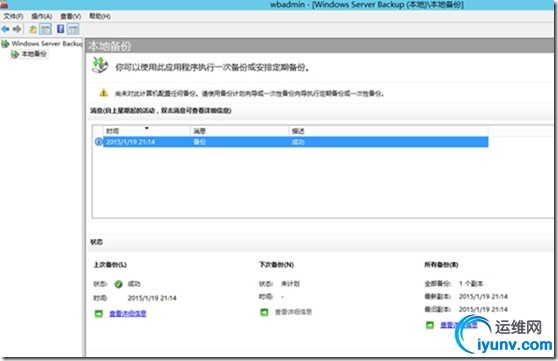The height and width of the screenshot is (361, 558).
Task: Click 查看详细信息 link under 下次备份
Action: click(x=293, y=312)
